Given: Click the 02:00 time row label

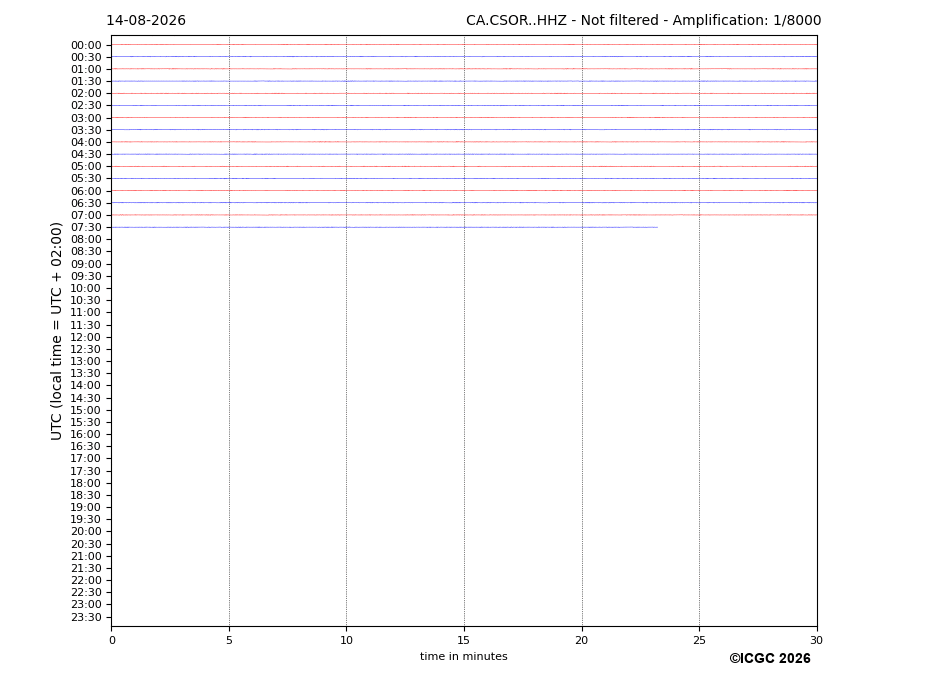Looking at the screenshot, I should pos(86,93).
